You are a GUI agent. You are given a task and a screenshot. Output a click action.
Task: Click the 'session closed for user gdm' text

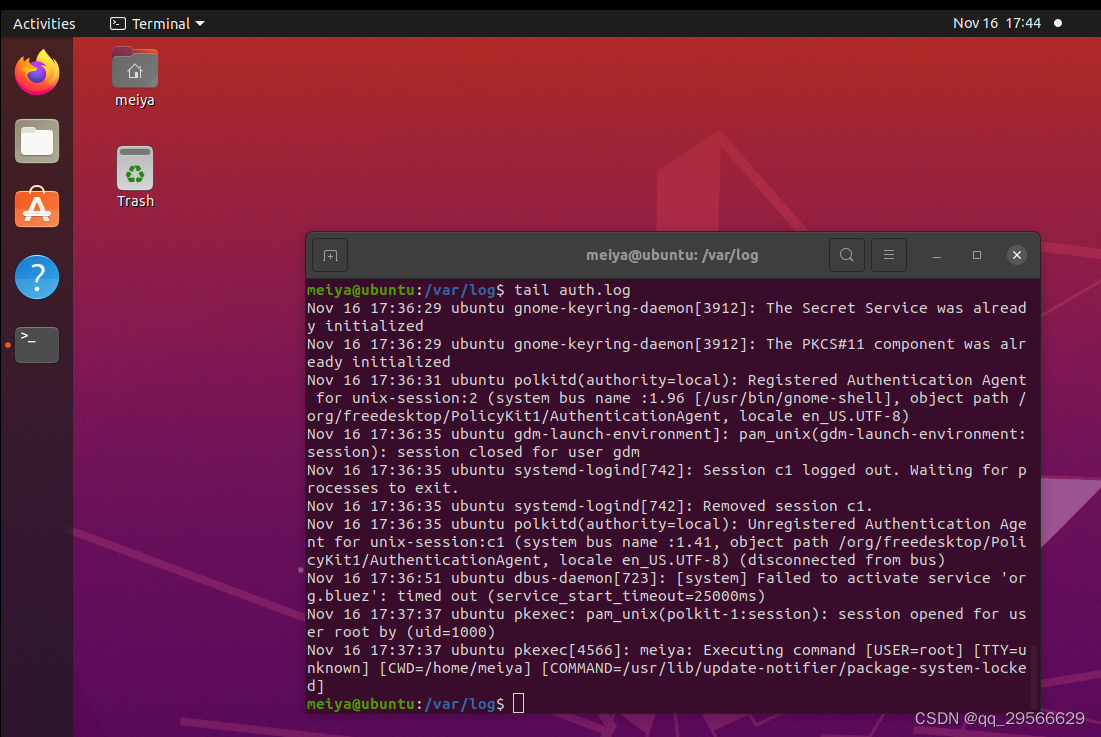click(x=519, y=452)
